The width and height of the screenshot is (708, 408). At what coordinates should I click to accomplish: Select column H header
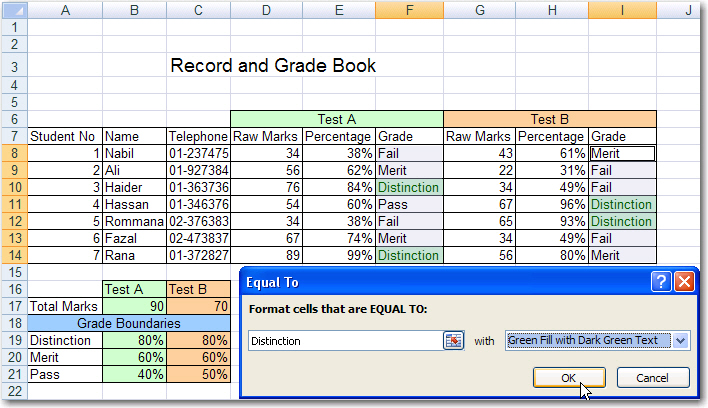(x=552, y=10)
